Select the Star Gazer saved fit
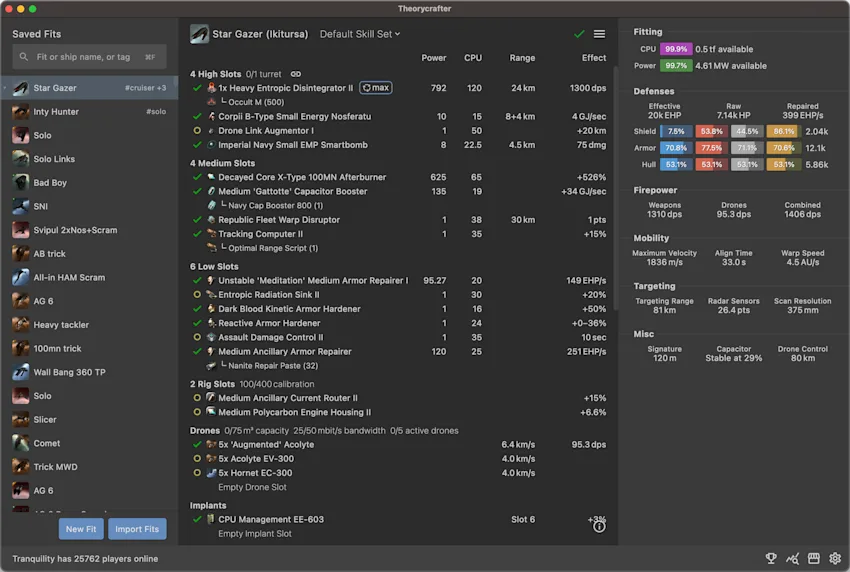850x572 pixels. [89, 88]
